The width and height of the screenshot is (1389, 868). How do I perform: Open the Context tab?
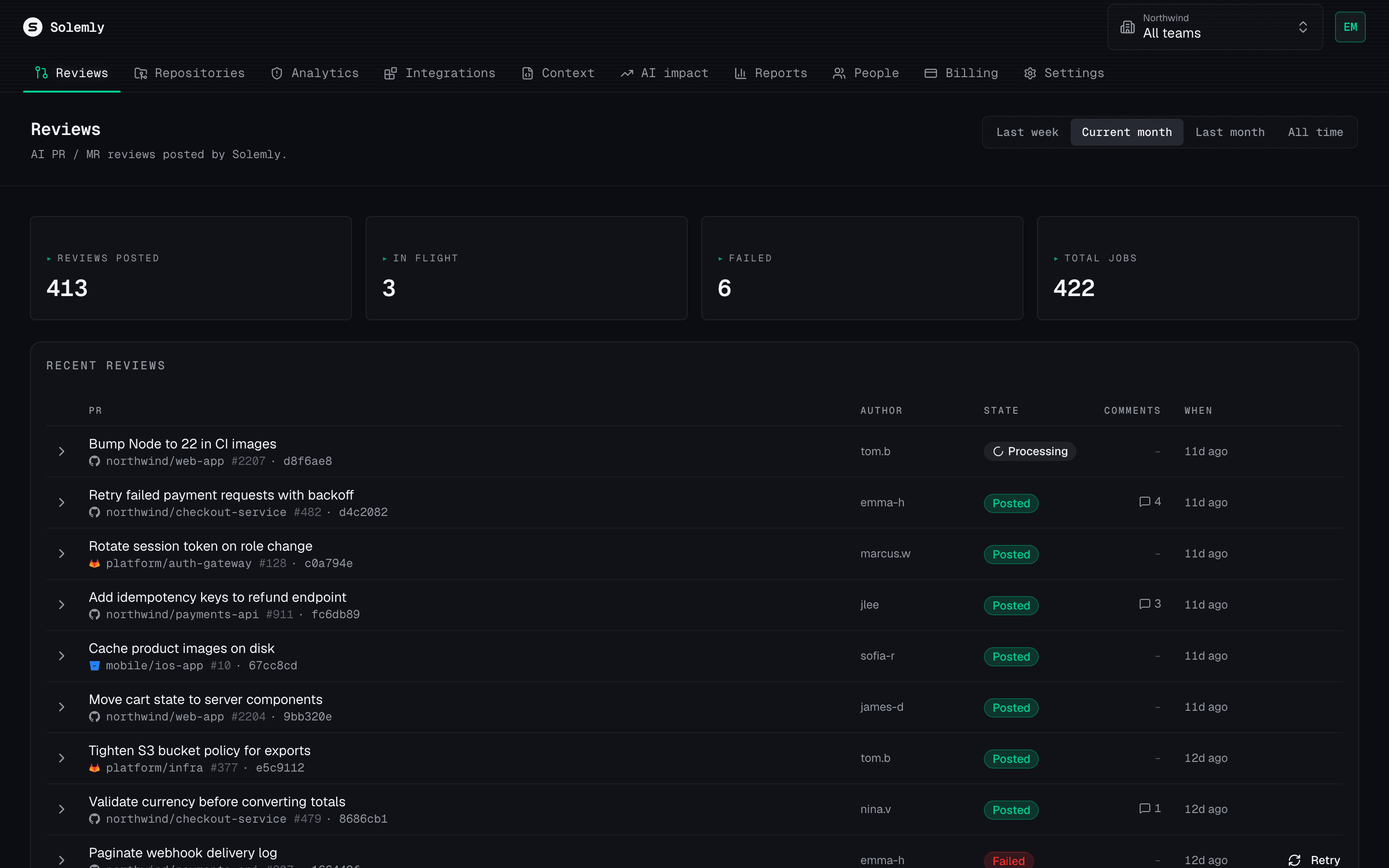[558, 73]
